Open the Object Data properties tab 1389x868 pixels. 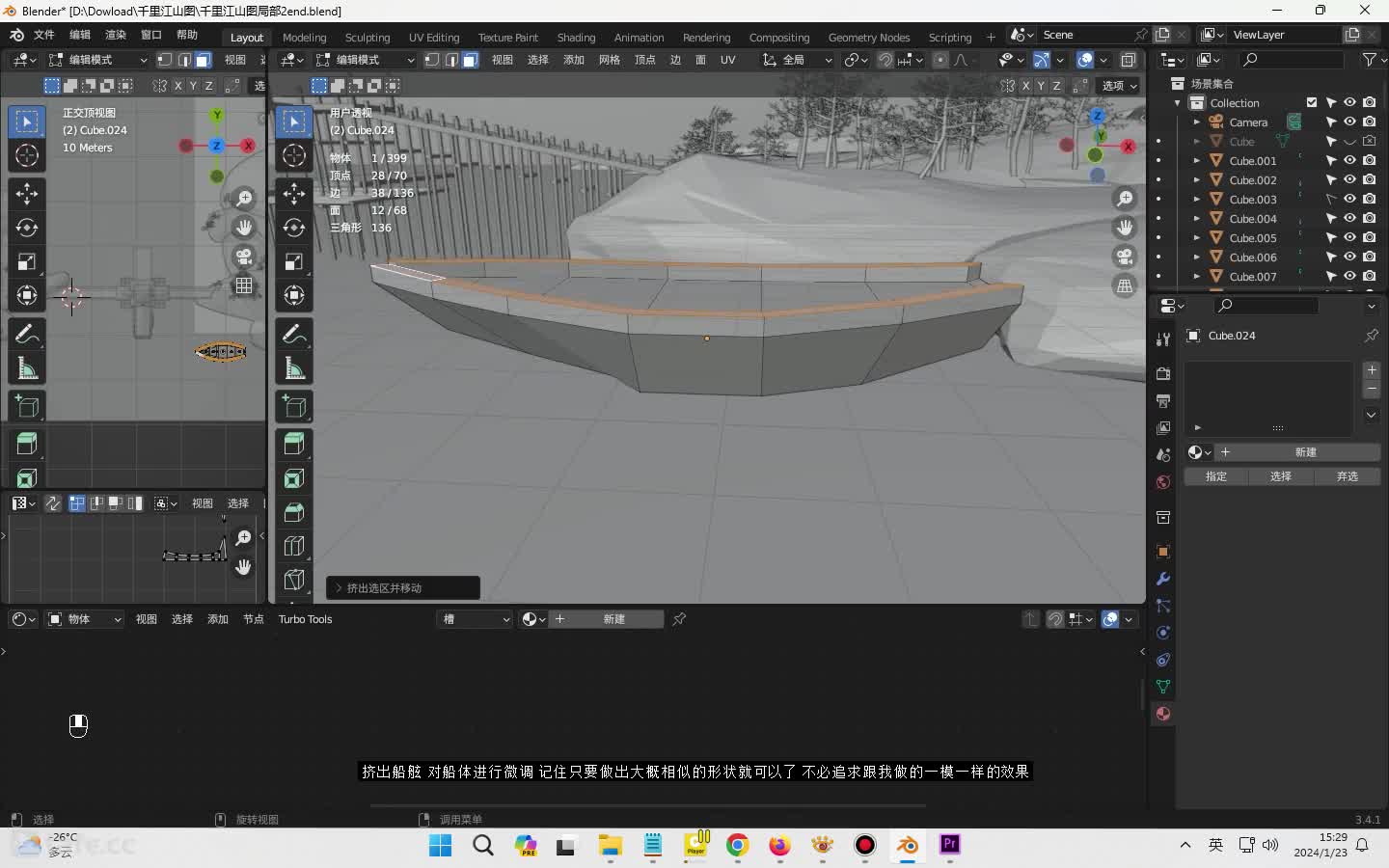coord(1163,687)
